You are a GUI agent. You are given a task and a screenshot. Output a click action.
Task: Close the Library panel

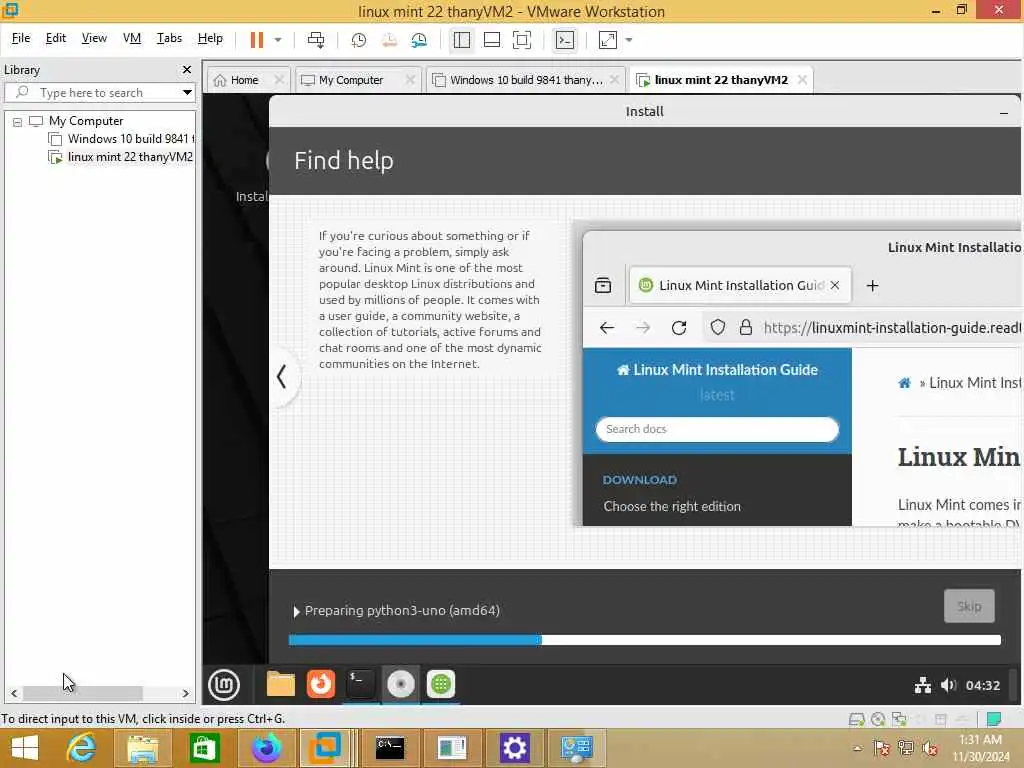tap(187, 69)
